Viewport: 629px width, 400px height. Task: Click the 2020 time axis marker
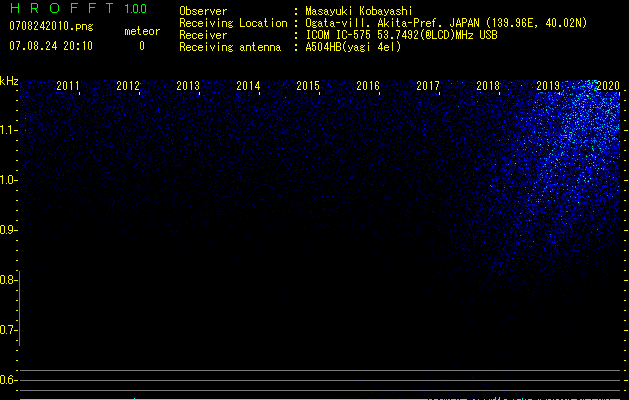pyautogui.click(x=608, y=86)
